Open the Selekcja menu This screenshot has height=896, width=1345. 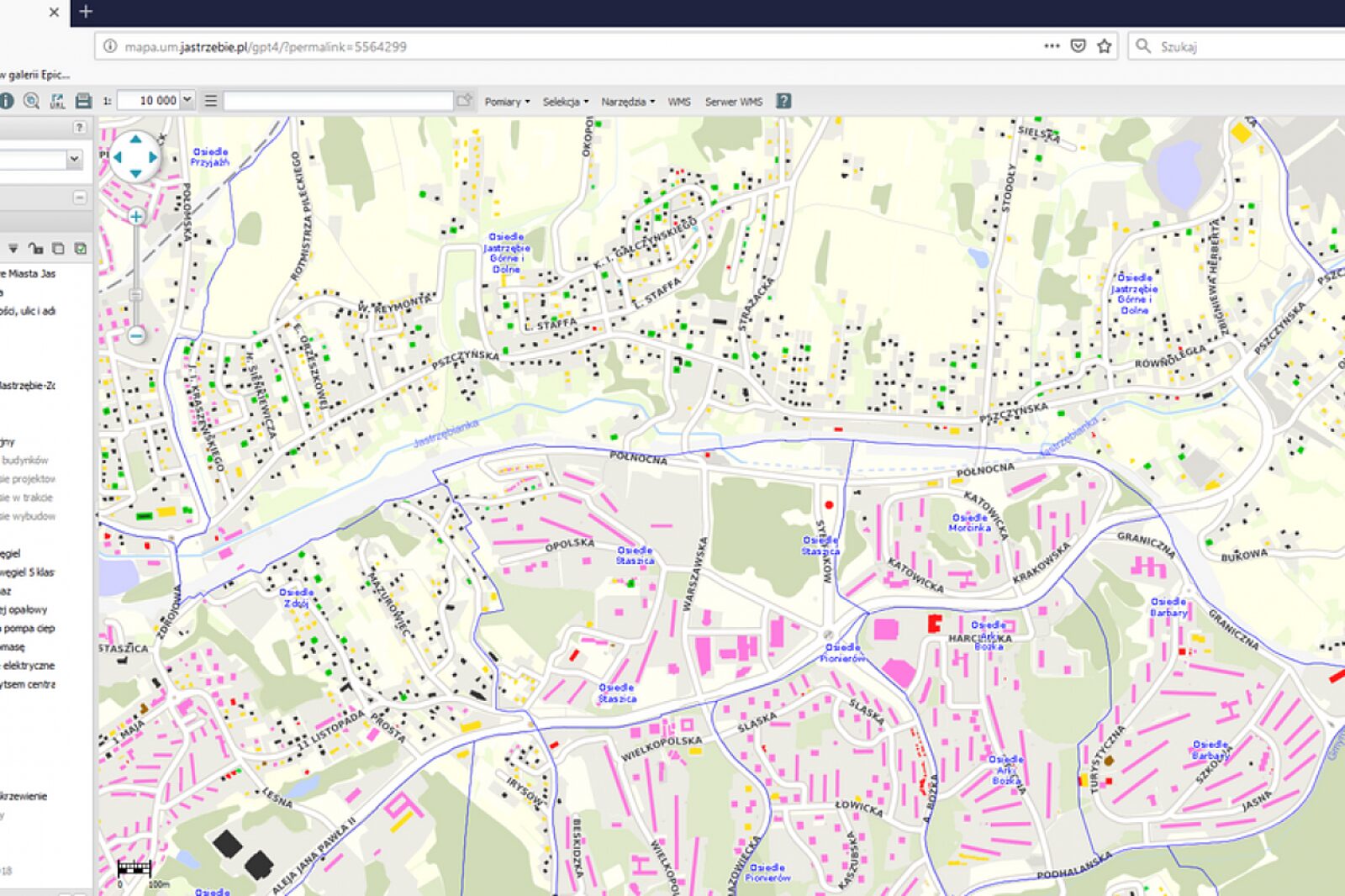click(x=565, y=102)
